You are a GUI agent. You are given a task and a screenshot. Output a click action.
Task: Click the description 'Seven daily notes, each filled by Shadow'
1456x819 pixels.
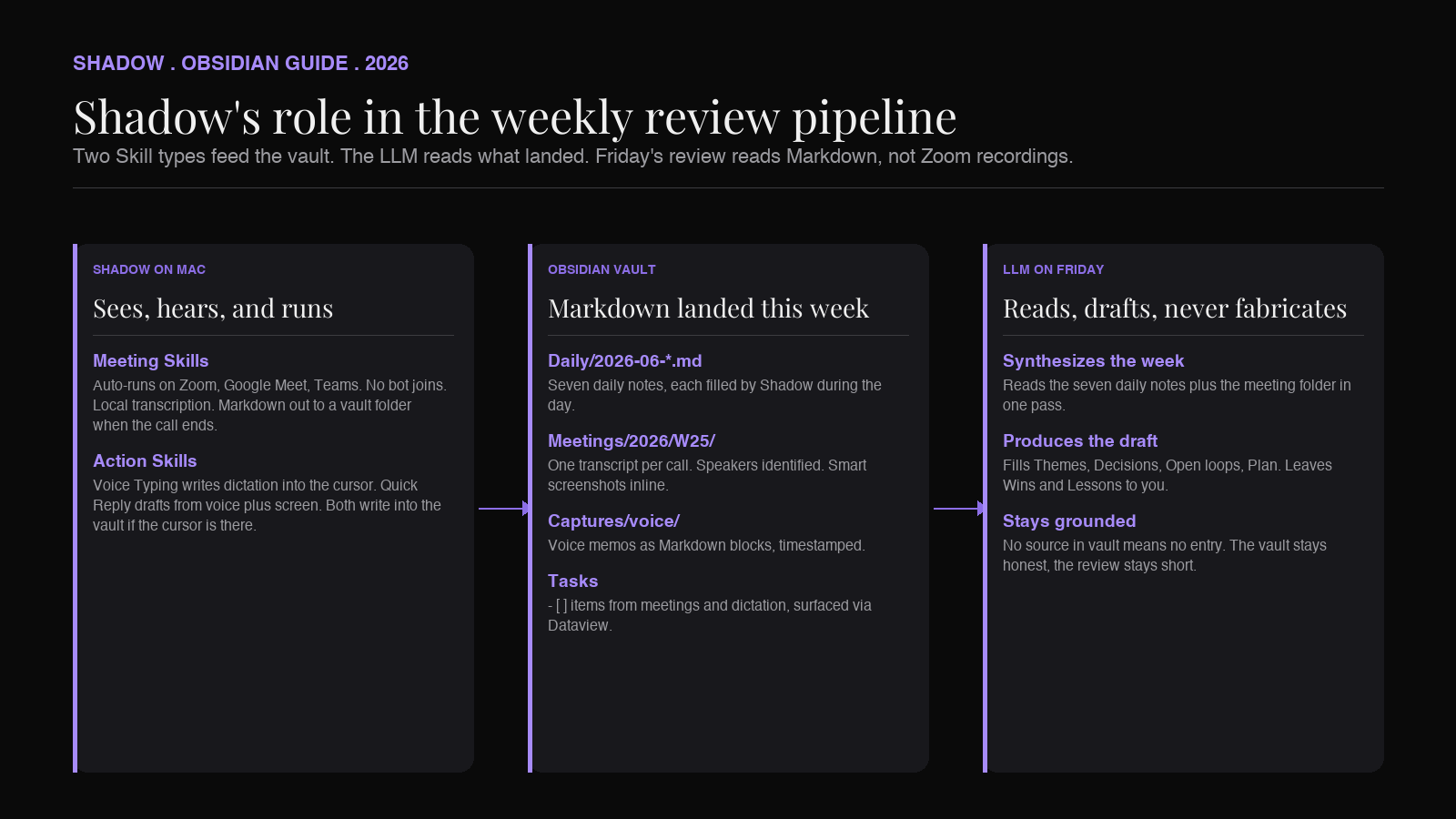715,395
